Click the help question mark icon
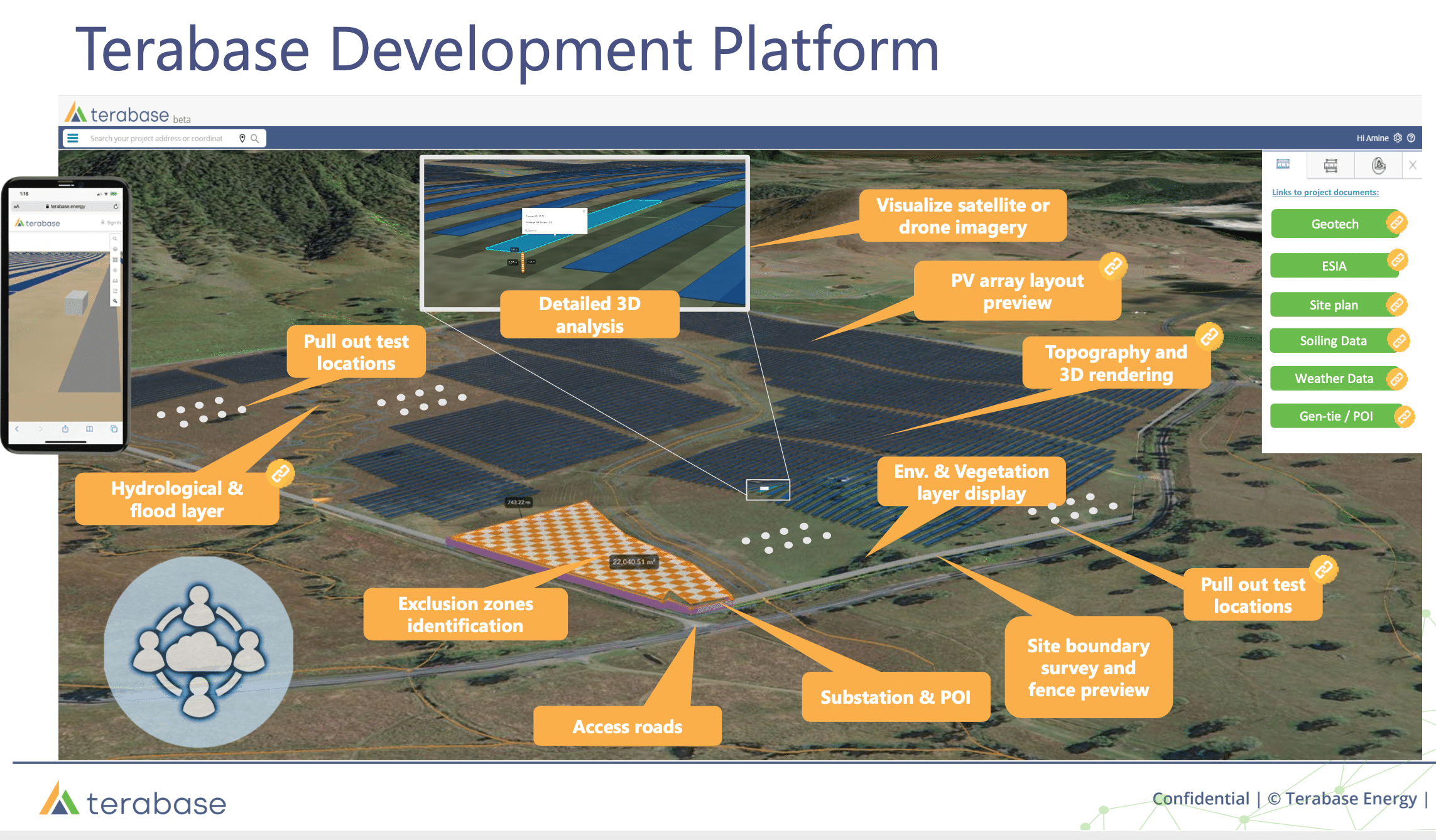Viewport: 1436px width, 840px height. [1412, 137]
